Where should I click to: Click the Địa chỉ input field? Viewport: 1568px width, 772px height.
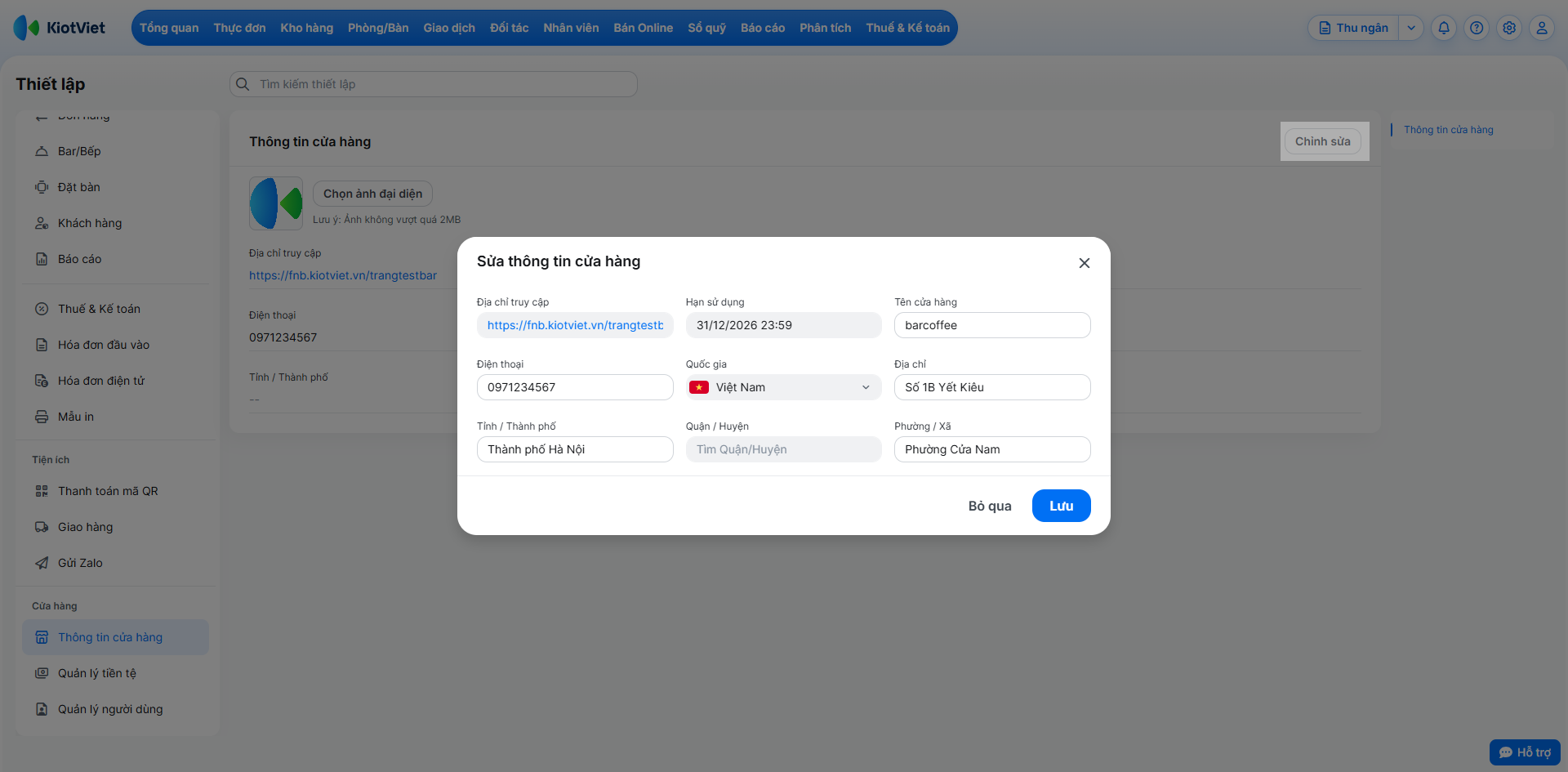[992, 387]
